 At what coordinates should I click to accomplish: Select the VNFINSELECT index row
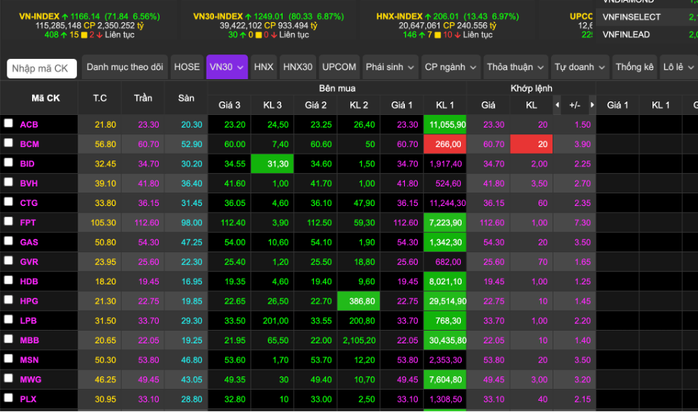(647, 17)
